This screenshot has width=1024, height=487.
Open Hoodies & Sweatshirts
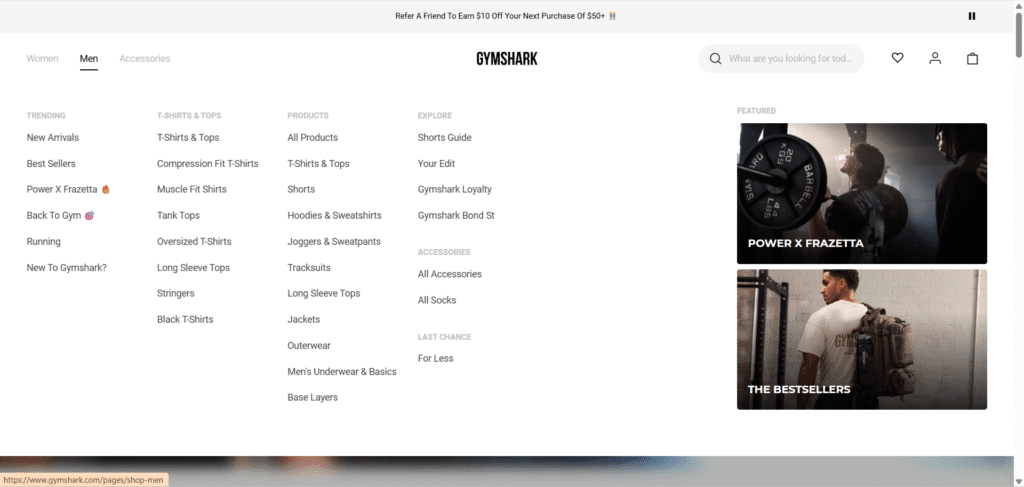coord(334,215)
